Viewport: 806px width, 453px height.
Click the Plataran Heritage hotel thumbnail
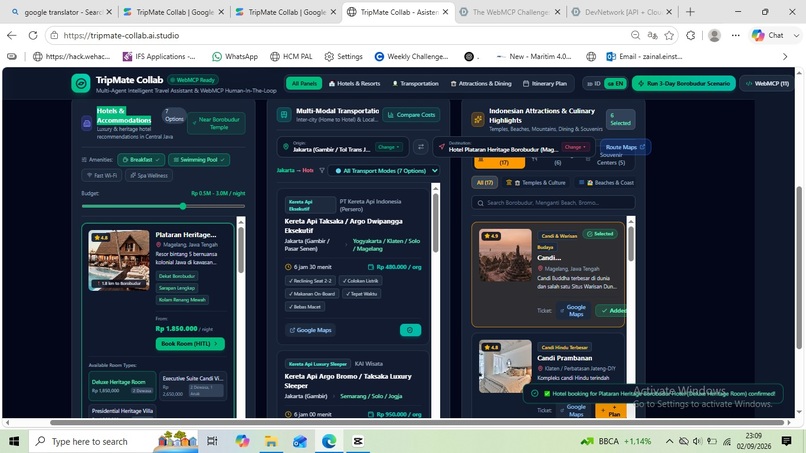119,260
